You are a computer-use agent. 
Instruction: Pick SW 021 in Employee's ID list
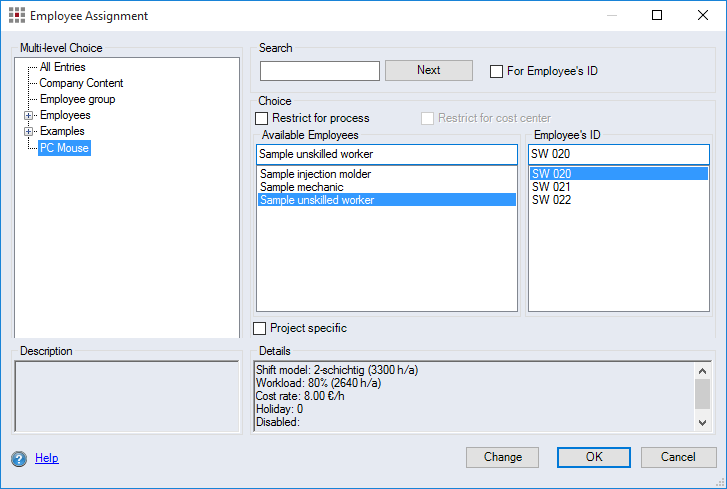point(551,187)
